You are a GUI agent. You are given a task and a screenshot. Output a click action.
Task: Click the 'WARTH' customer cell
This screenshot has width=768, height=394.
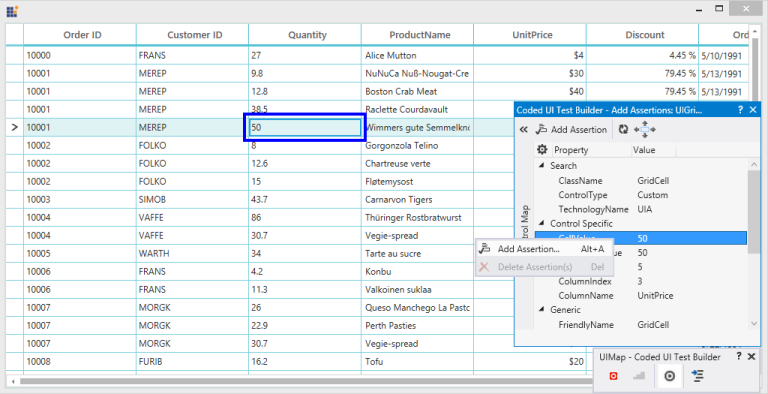(192, 254)
